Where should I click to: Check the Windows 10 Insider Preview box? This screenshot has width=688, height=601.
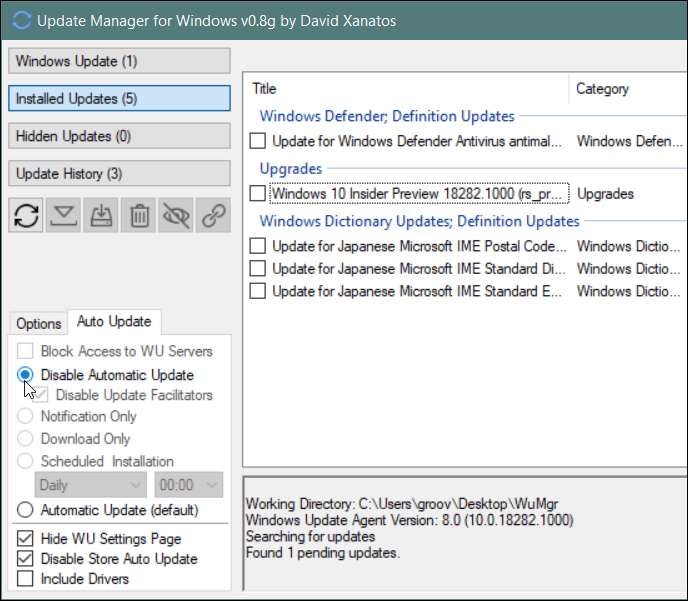click(258, 193)
